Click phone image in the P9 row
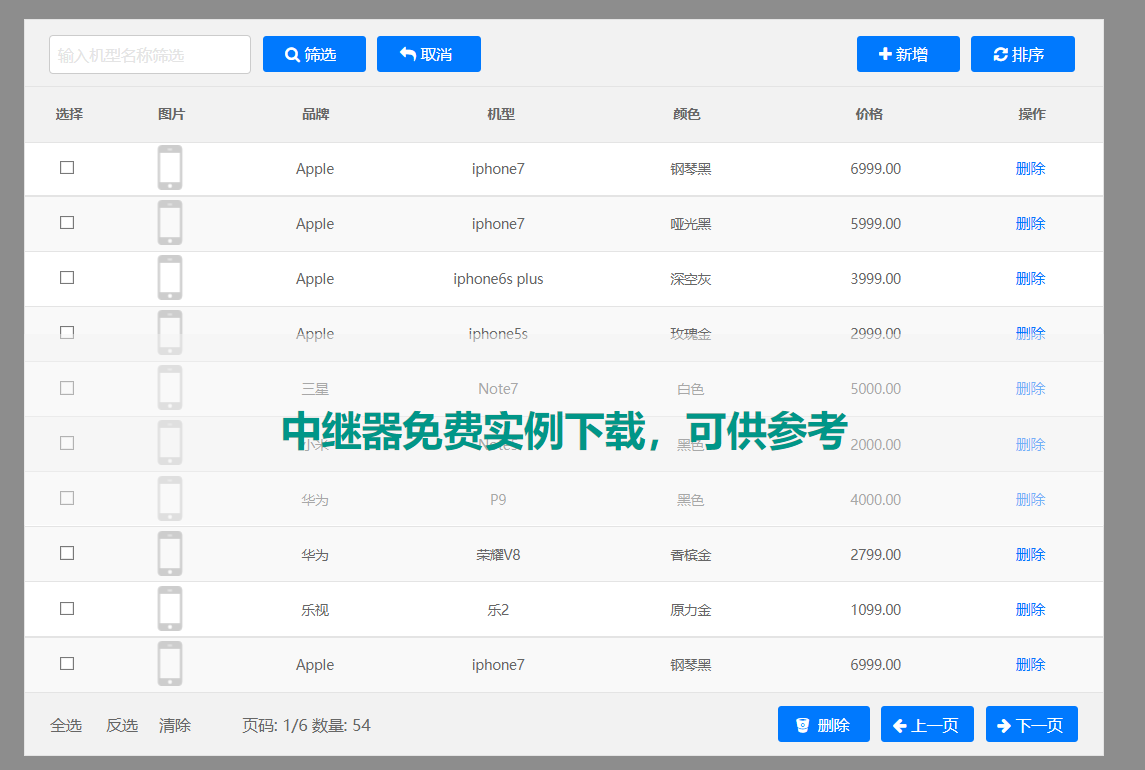This screenshot has height=770, width=1145. [x=170, y=498]
